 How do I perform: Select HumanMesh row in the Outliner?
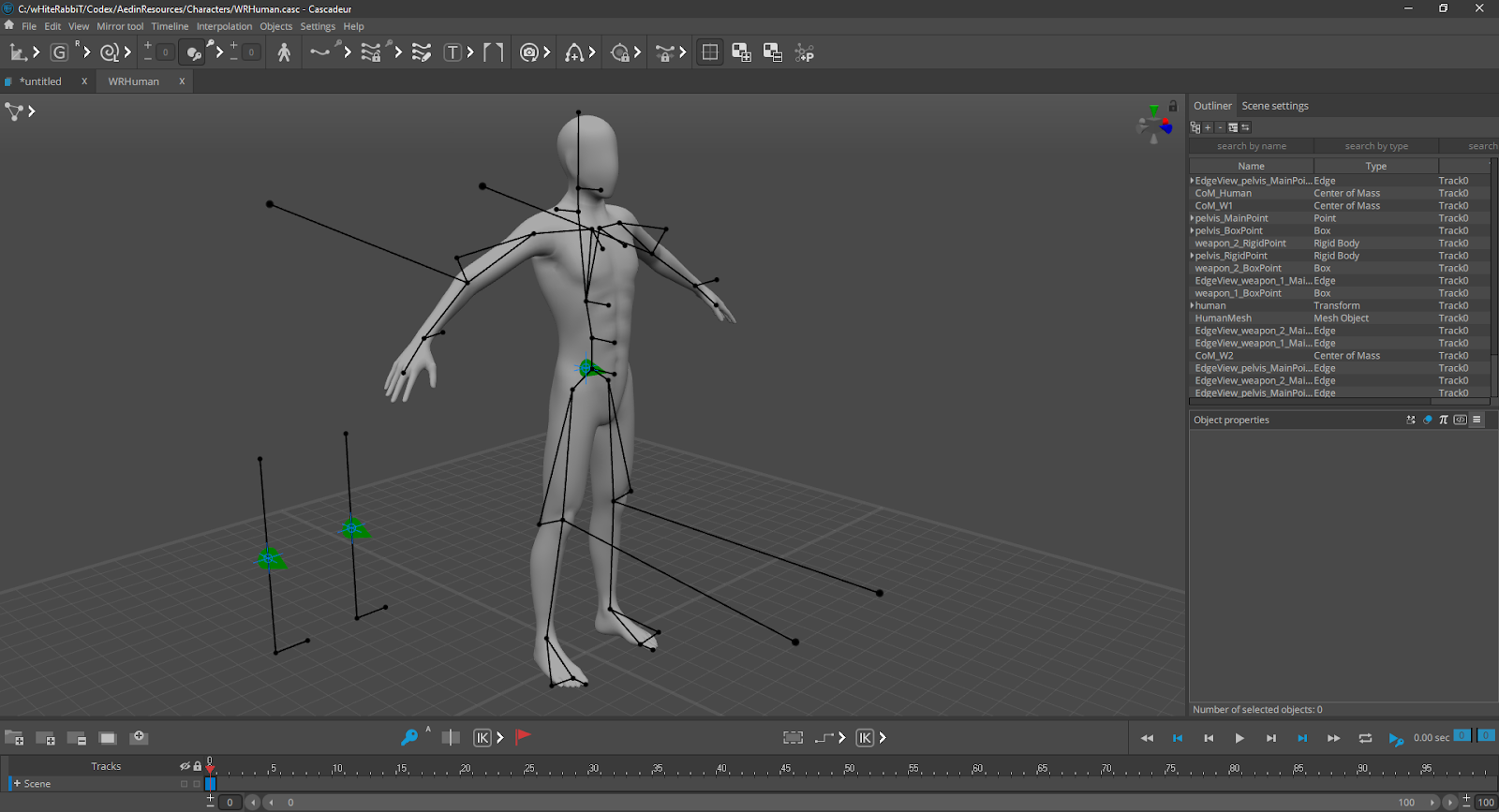coord(1223,318)
